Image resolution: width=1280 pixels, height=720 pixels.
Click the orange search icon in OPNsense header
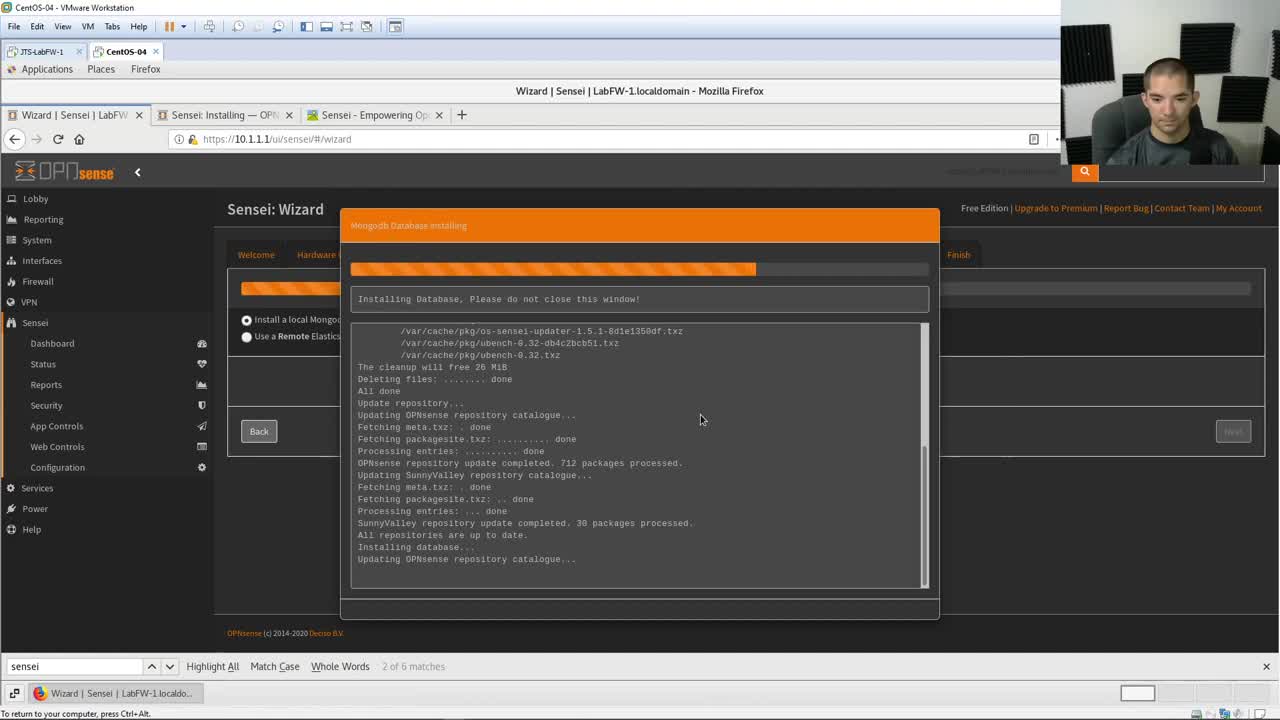1084,172
